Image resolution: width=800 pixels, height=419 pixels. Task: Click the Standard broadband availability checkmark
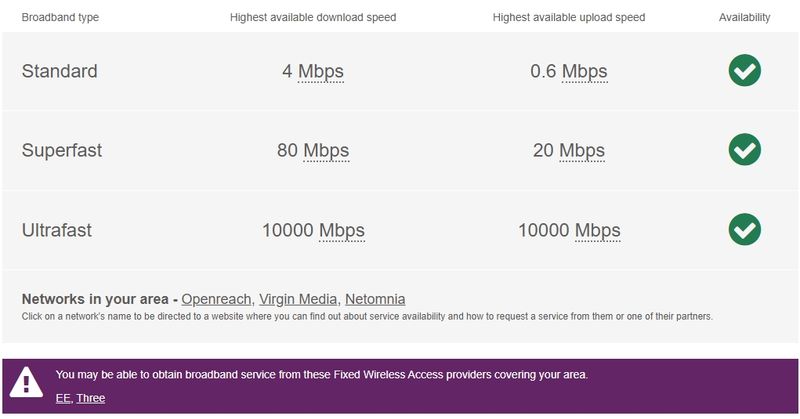pyautogui.click(x=744, y=71)
